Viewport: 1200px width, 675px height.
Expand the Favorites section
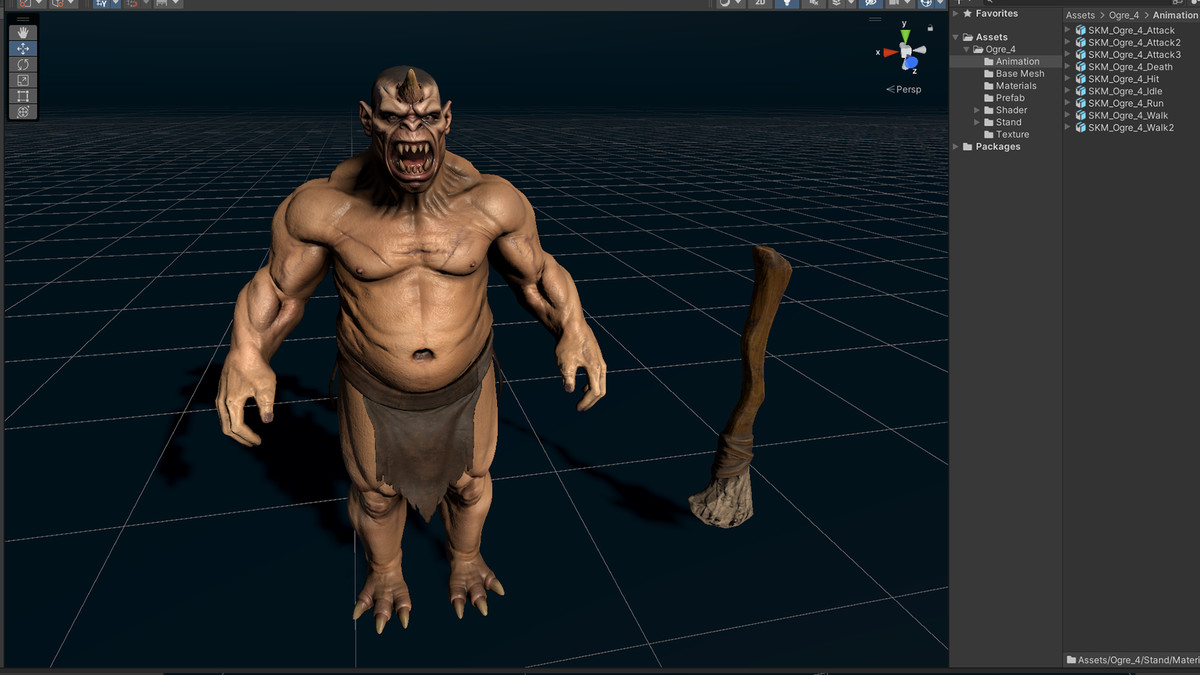[955, 13]
